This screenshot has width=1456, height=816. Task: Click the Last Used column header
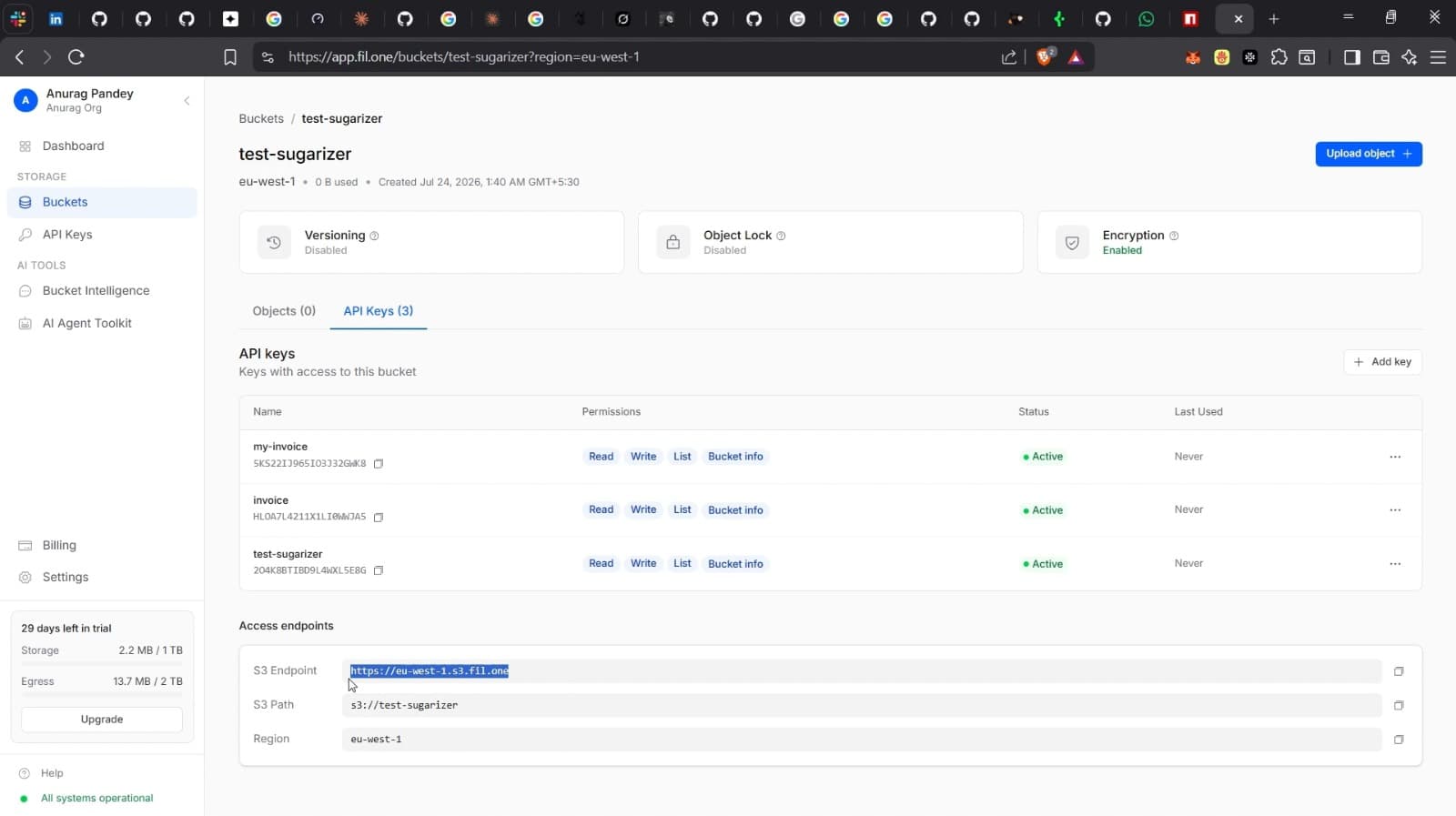(x=1198, y=412)
